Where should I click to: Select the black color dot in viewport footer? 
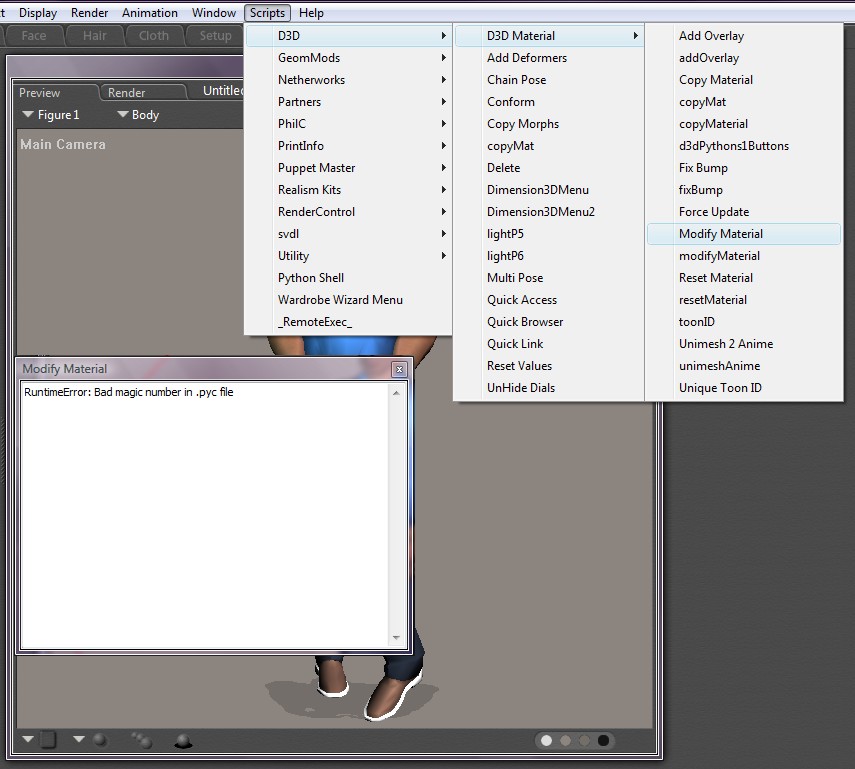[x=603, y=741]
